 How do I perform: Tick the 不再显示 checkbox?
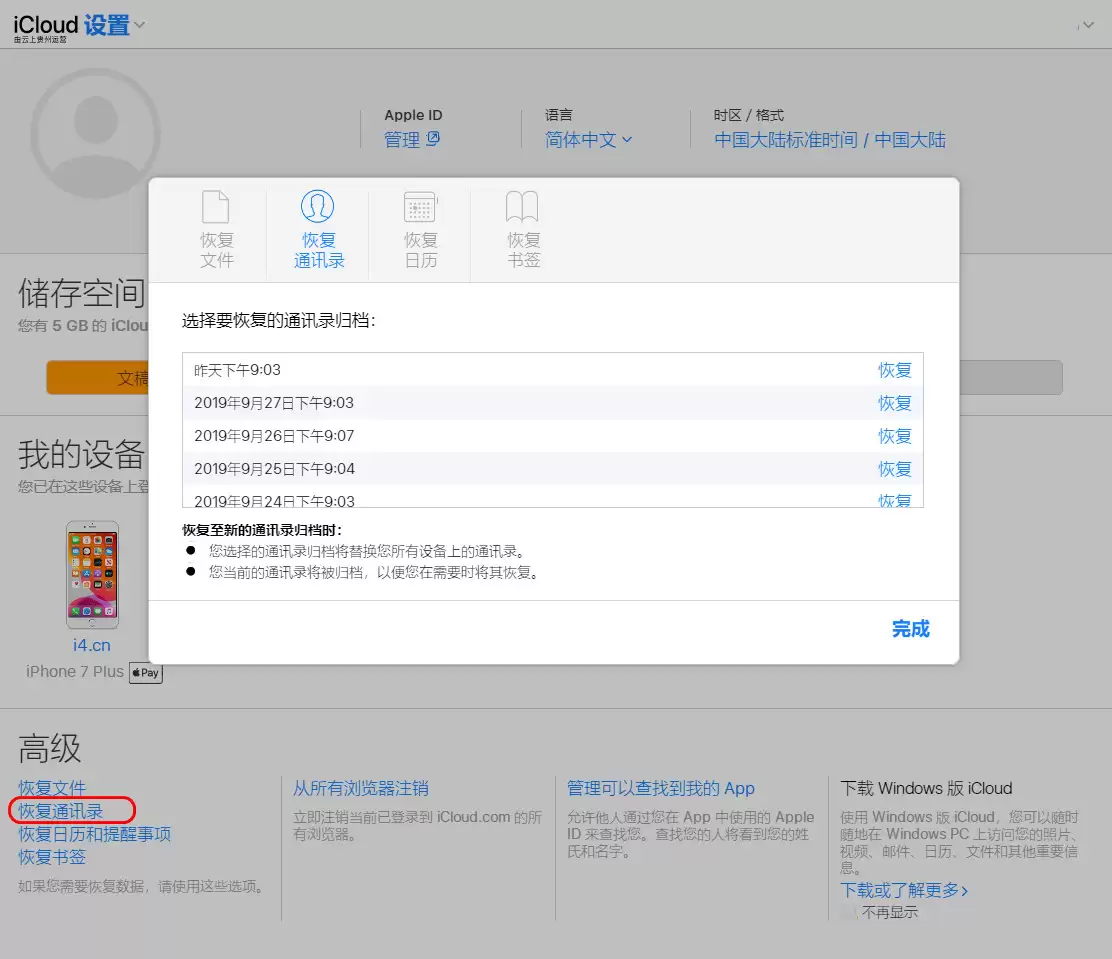(848, 912)
